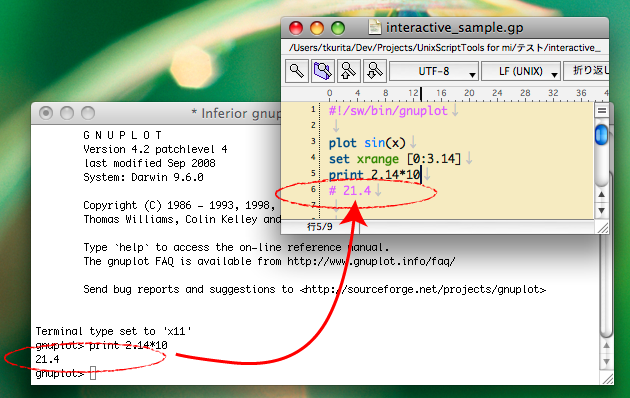Click the 'gnuplot> print 2.14*10' command line
The width and height of the screenshot is (630, 398).
(101, 345)
